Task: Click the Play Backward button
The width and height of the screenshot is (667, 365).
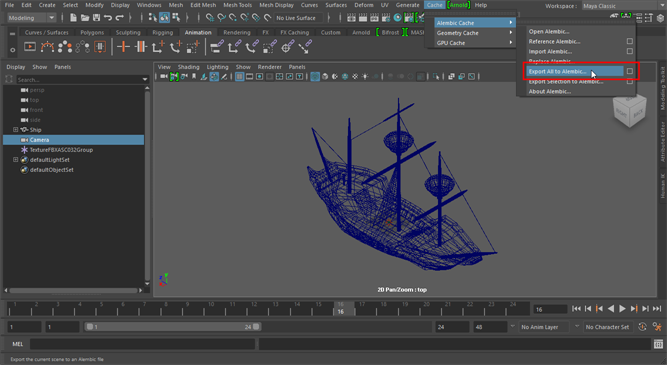Action: (611, 309)
